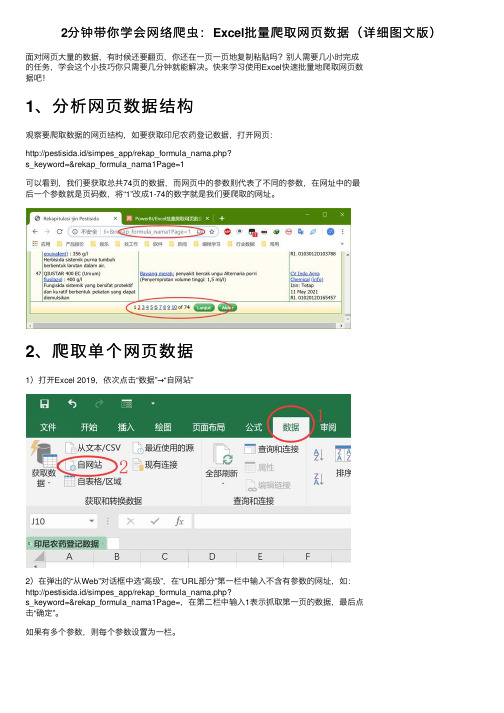Viewport: 504px width, 713px height.
Task: Select column E header
Action: coord(260,557)
